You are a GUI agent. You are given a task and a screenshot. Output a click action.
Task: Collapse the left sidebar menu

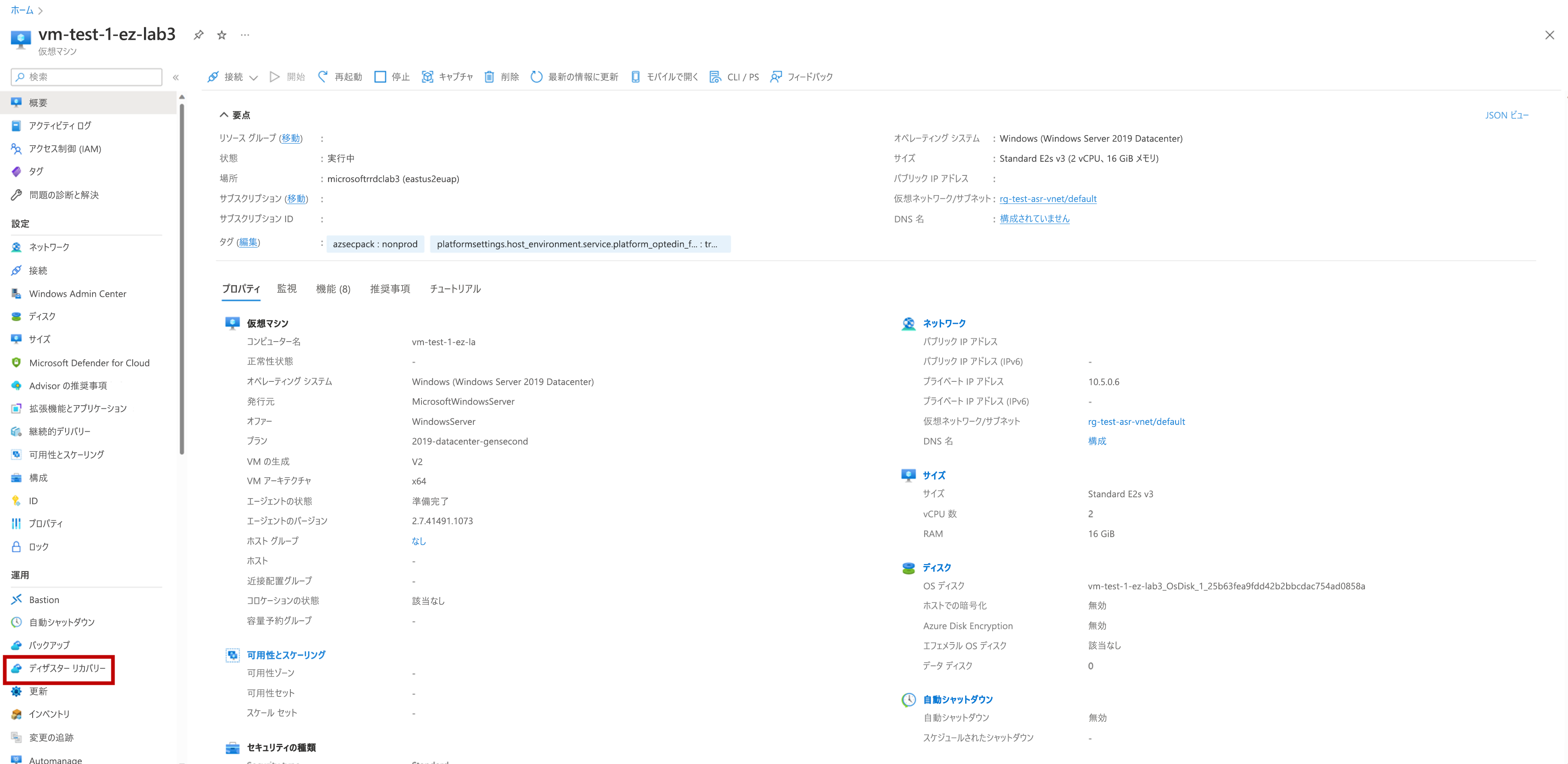click(x=176, y=77)
